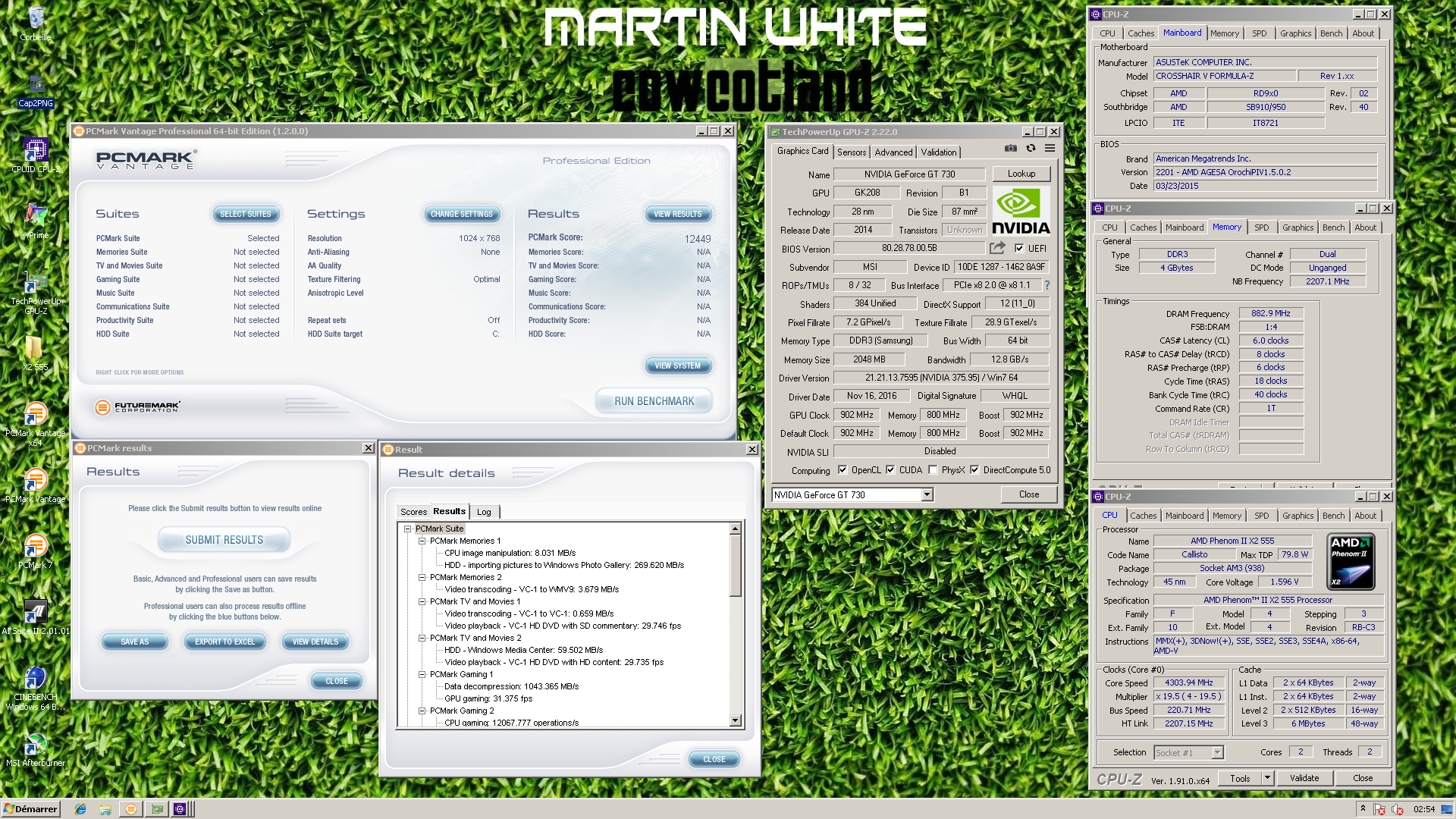Launch PCMark Vantage x64 desktop shortcut
Viewport: 1456px width, 819px height.
pos(35,423)
